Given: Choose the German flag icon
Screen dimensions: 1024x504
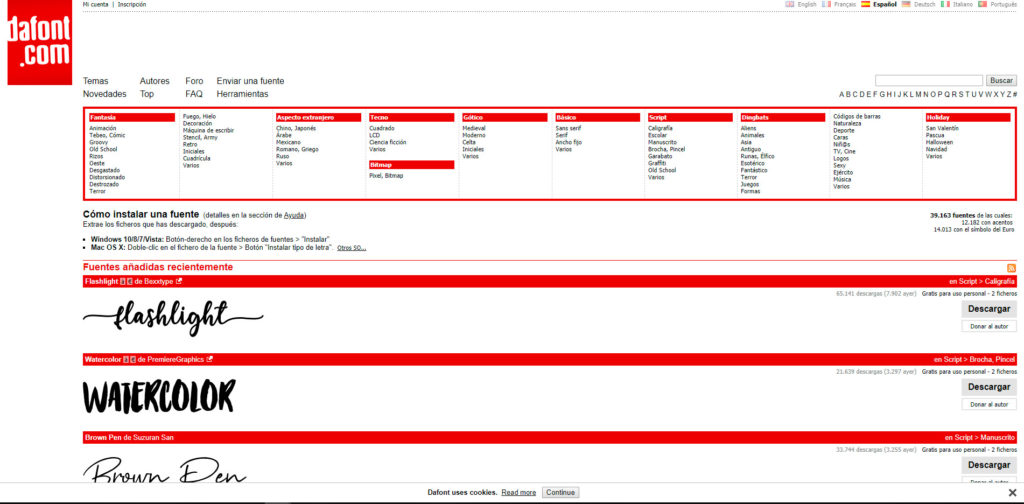Looking at the screenshot, I should (x=906, y=4).
